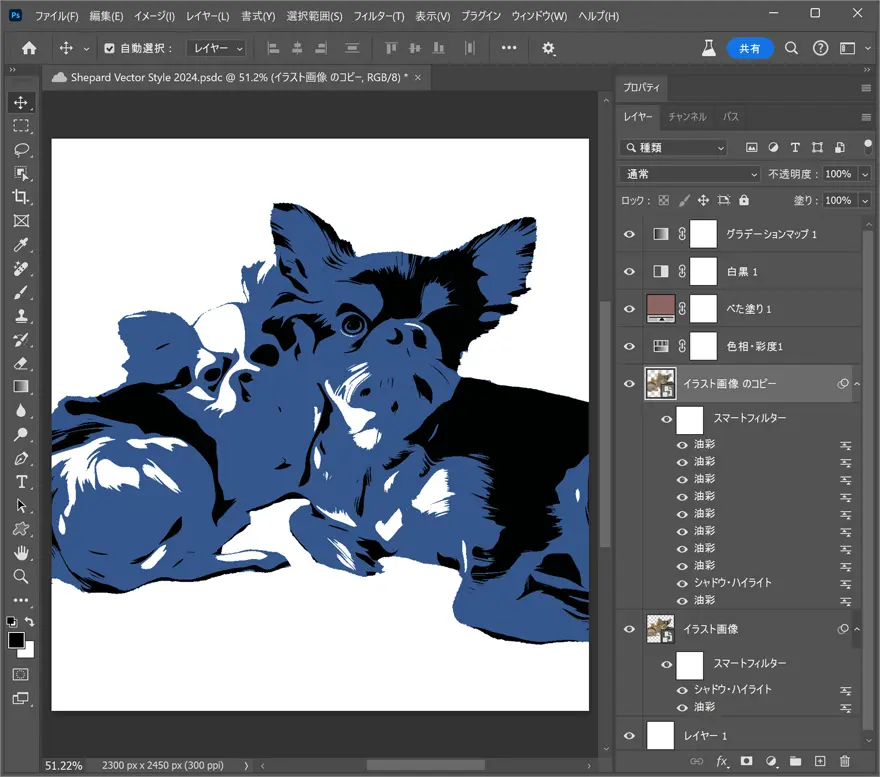Uncheck the 自動選択 checkbox
880x777 pixels.
[x=110, y=48]
